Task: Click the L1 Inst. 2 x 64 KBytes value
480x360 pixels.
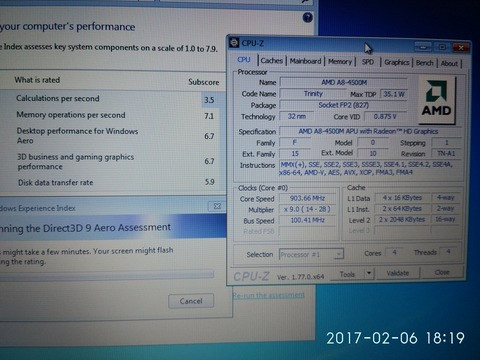Action: (x=402, y=209)
